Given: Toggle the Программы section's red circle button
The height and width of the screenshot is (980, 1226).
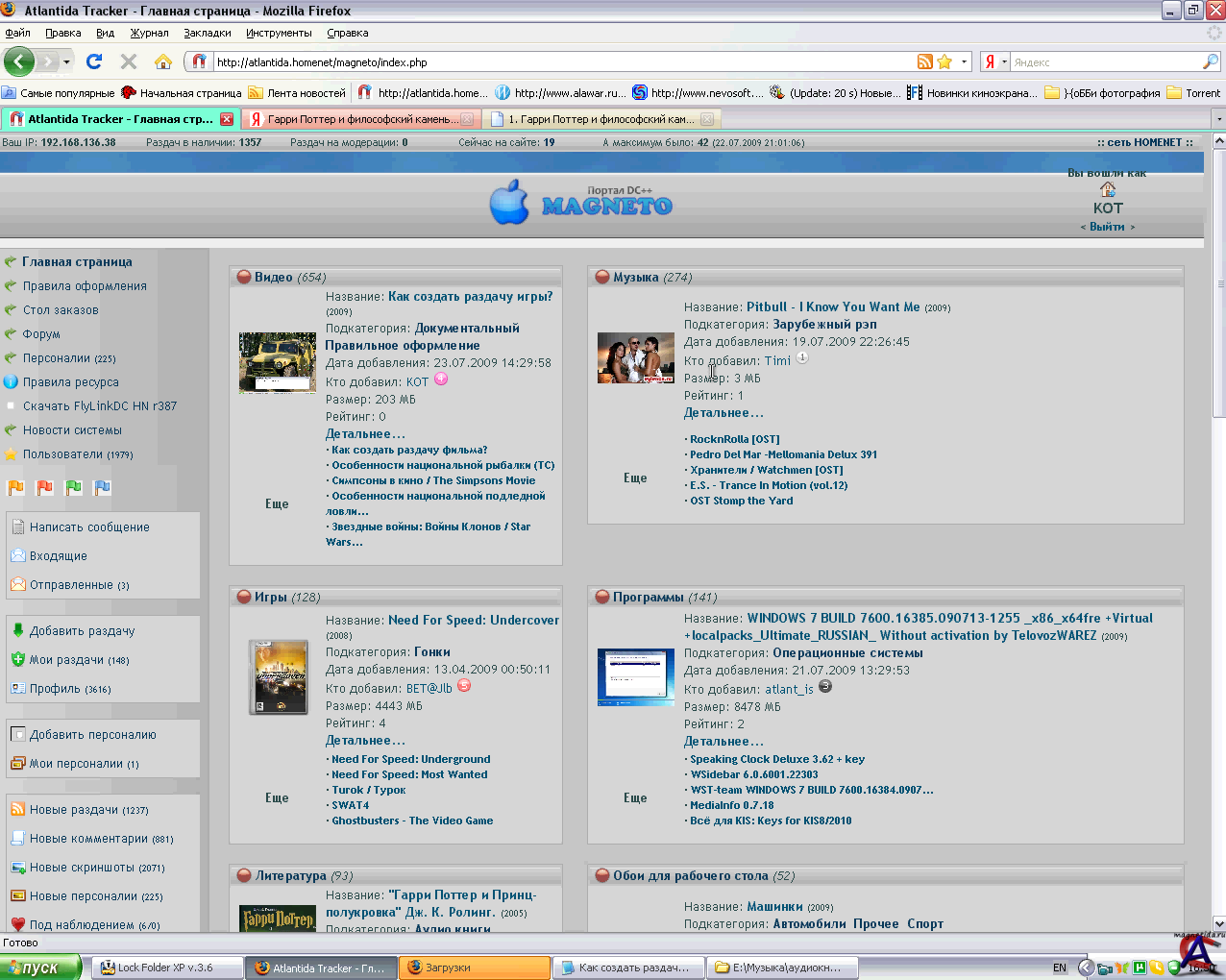Looking at the screenshot, I should (x=602, y=598).
